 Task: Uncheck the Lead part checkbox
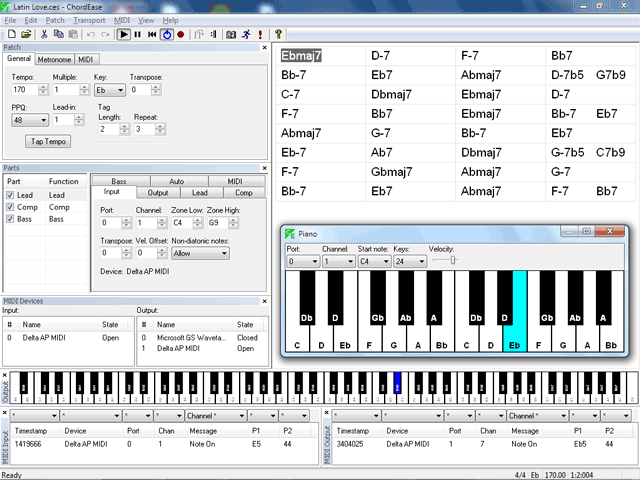coord(10,195)
